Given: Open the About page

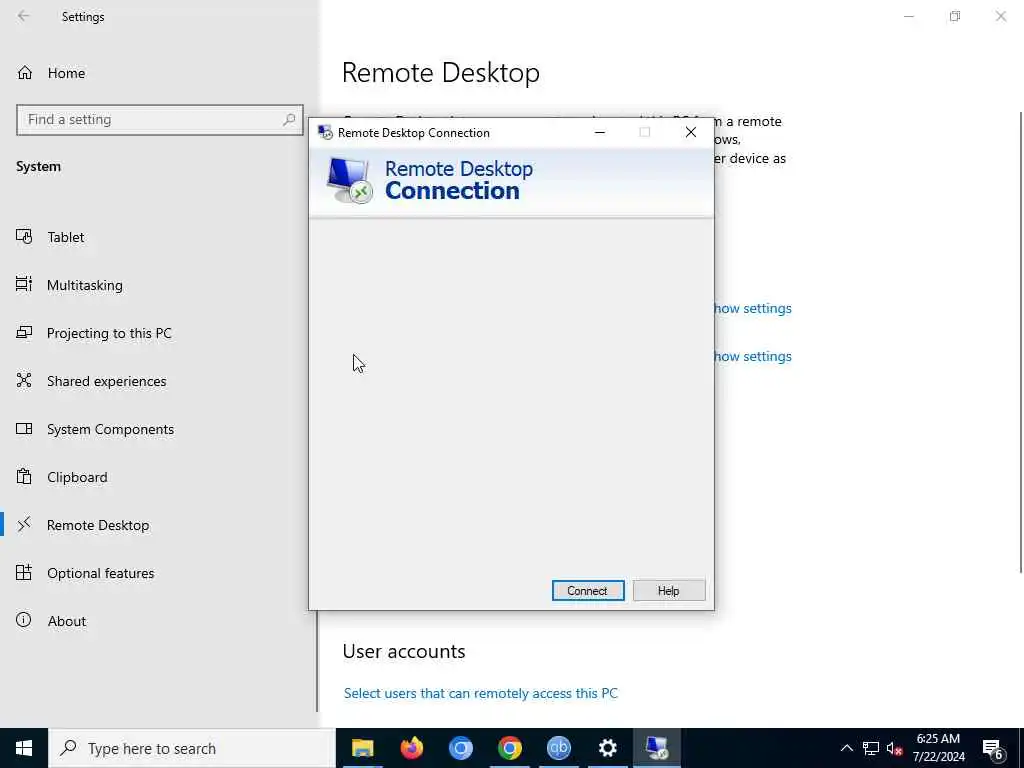Looking at the screenshot, I should coord(67,622).
